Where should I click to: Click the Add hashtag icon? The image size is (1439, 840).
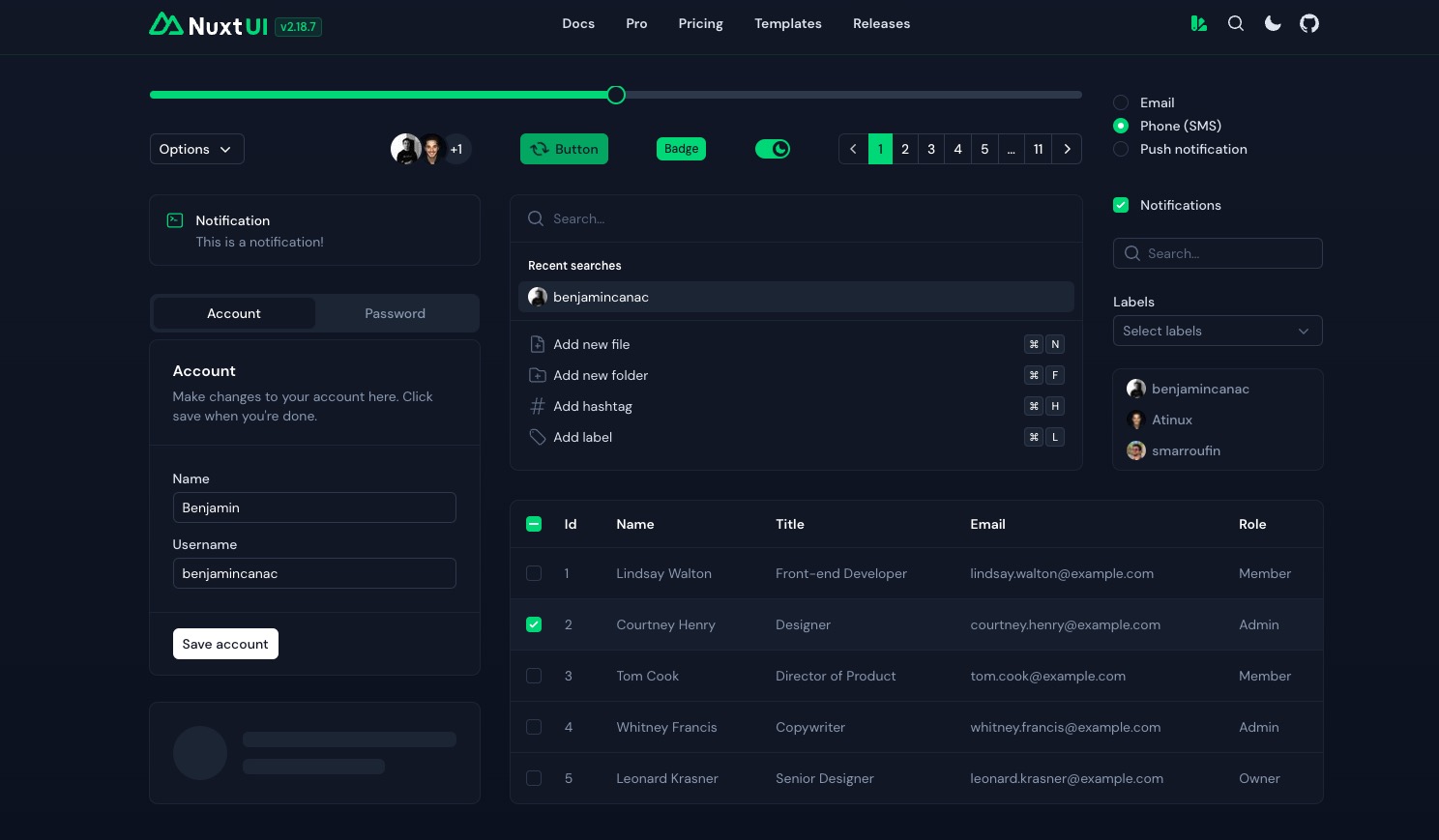538,406
